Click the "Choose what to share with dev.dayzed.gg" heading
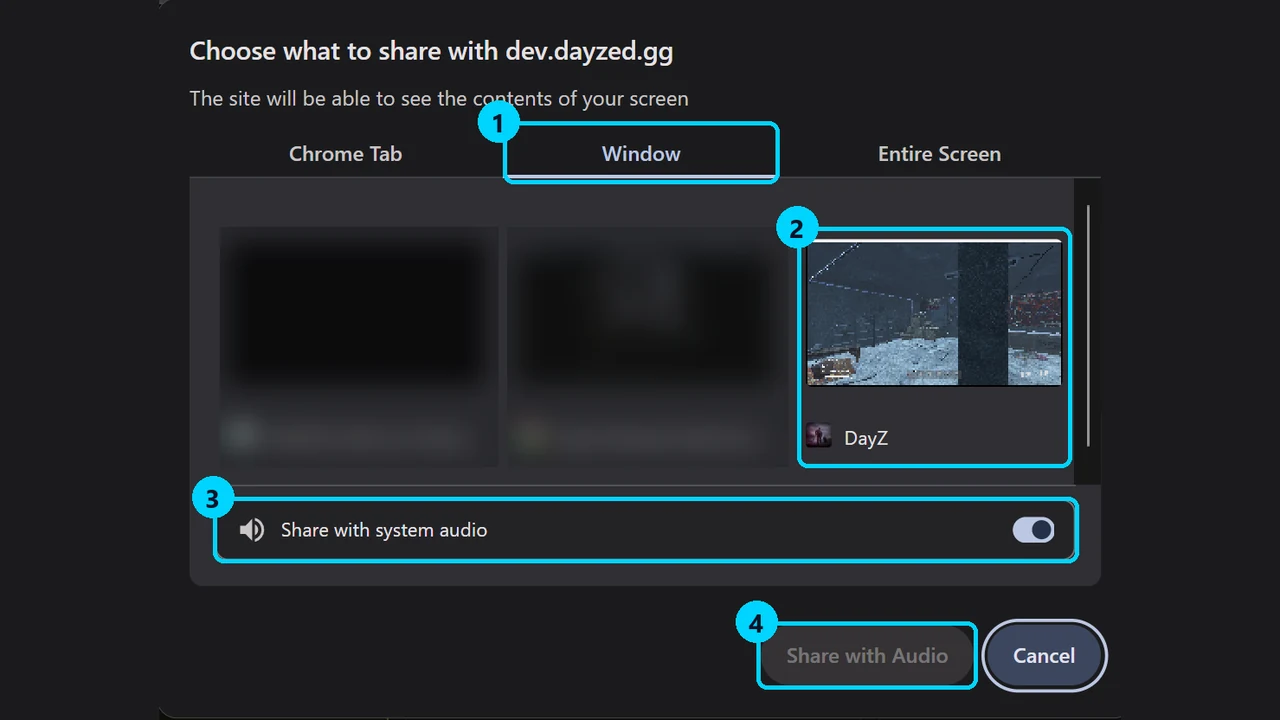The image size is (1280, 720). [x=431, y=51]
